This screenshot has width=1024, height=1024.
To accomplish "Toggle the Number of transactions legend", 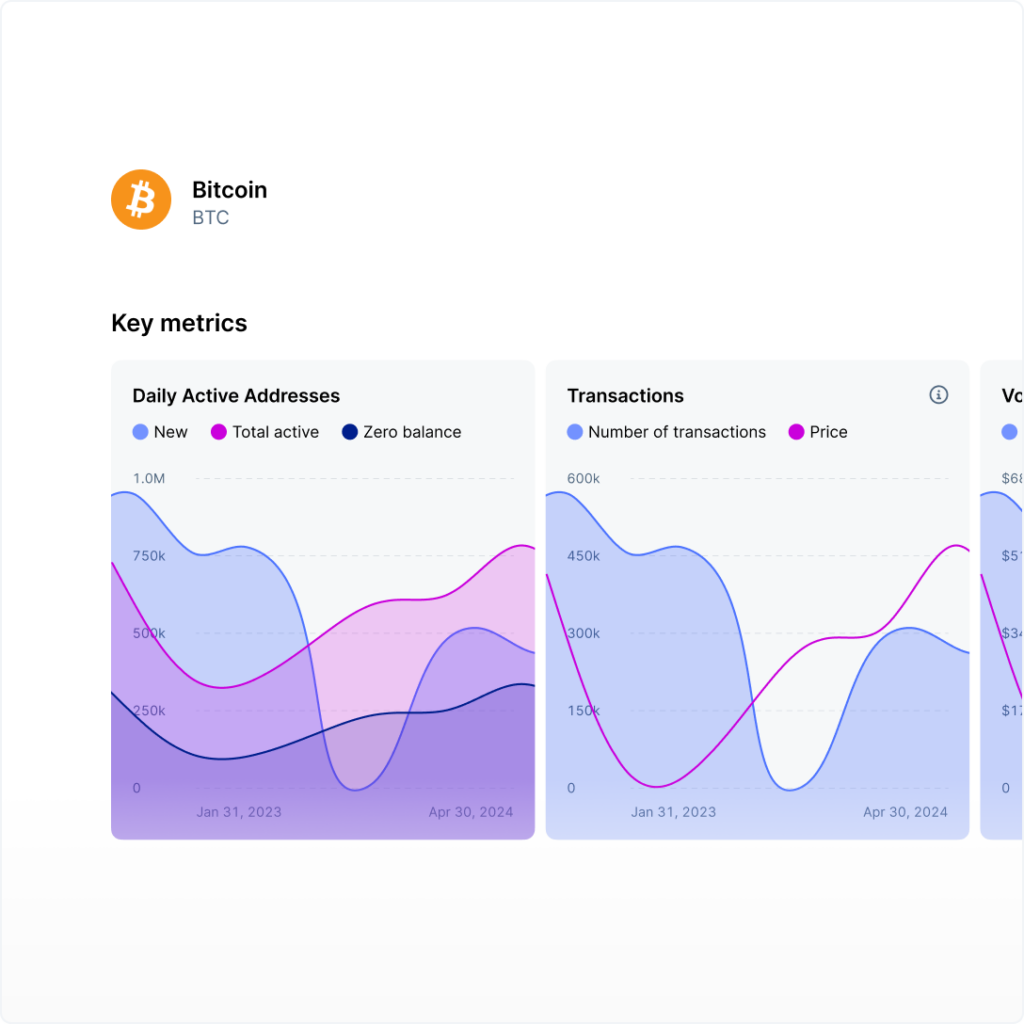I will pos(666,432).
